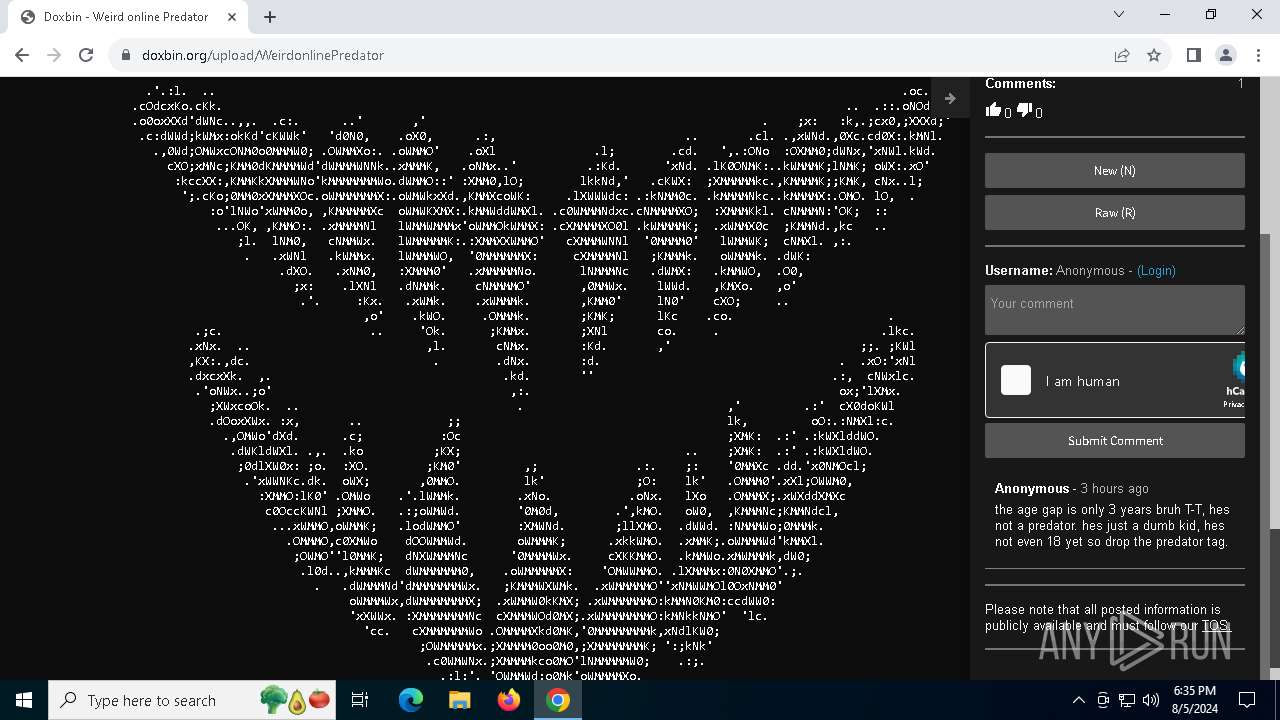Open Chrome side panel icon
Image resolution: width=1280 pixels, height=720 pixels.
click(1193, 55)
